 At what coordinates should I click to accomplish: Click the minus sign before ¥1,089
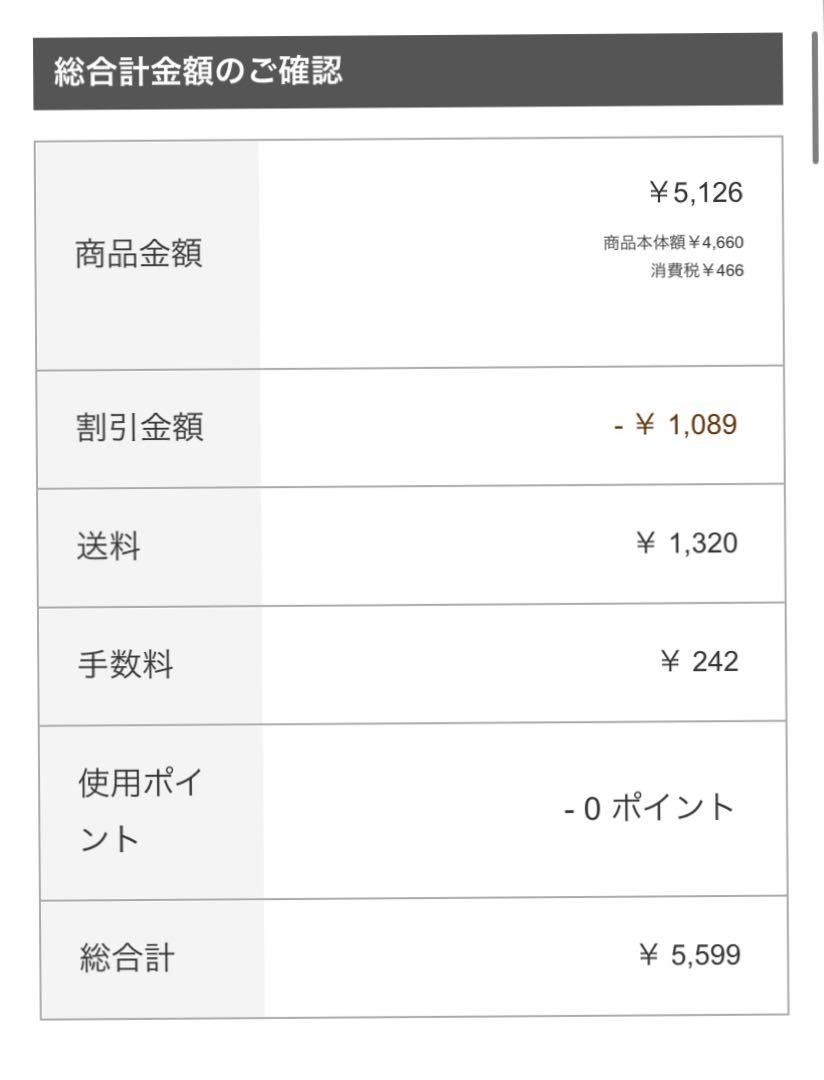tap(618, 426)
